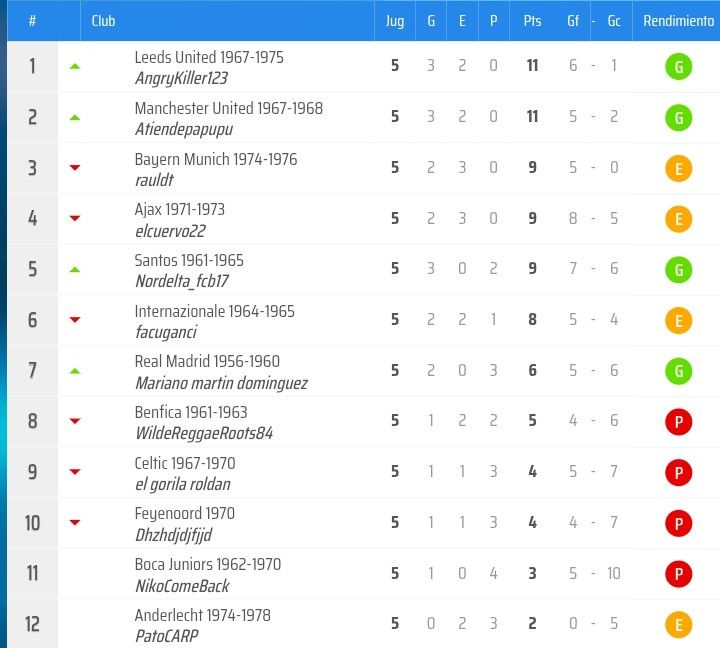This screenshot has height=648, width=720.
Task: Click green G badge for Leeds United
Action: 678,67
